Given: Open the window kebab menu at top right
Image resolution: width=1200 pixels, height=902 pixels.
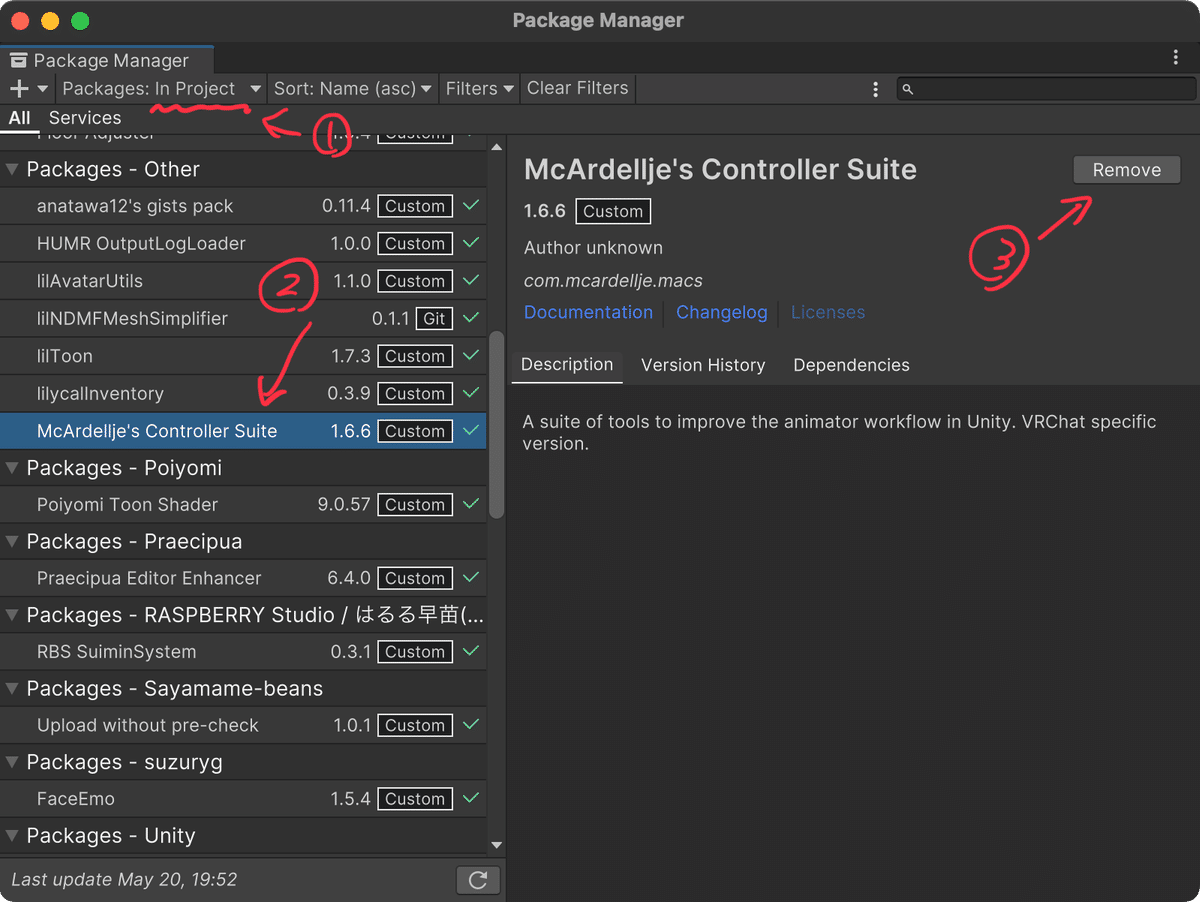Looking at the screenshot, I should (1176, 58).
